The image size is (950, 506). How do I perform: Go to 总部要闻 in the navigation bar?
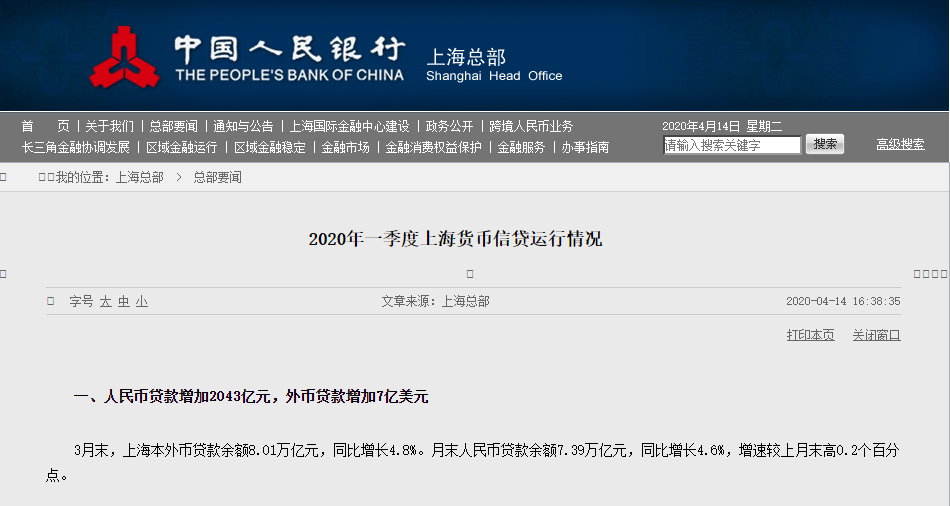(x=173, y=126)
